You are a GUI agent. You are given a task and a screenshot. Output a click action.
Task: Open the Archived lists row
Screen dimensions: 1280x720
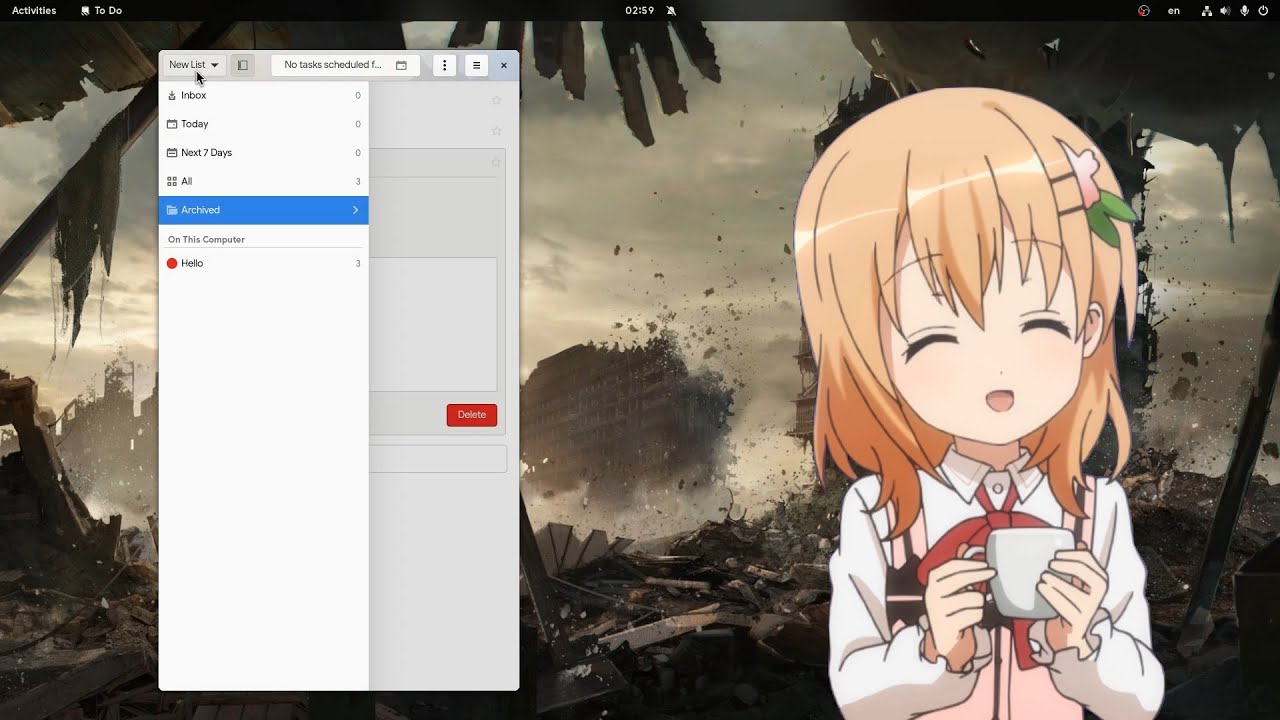[x=263, y=210]
